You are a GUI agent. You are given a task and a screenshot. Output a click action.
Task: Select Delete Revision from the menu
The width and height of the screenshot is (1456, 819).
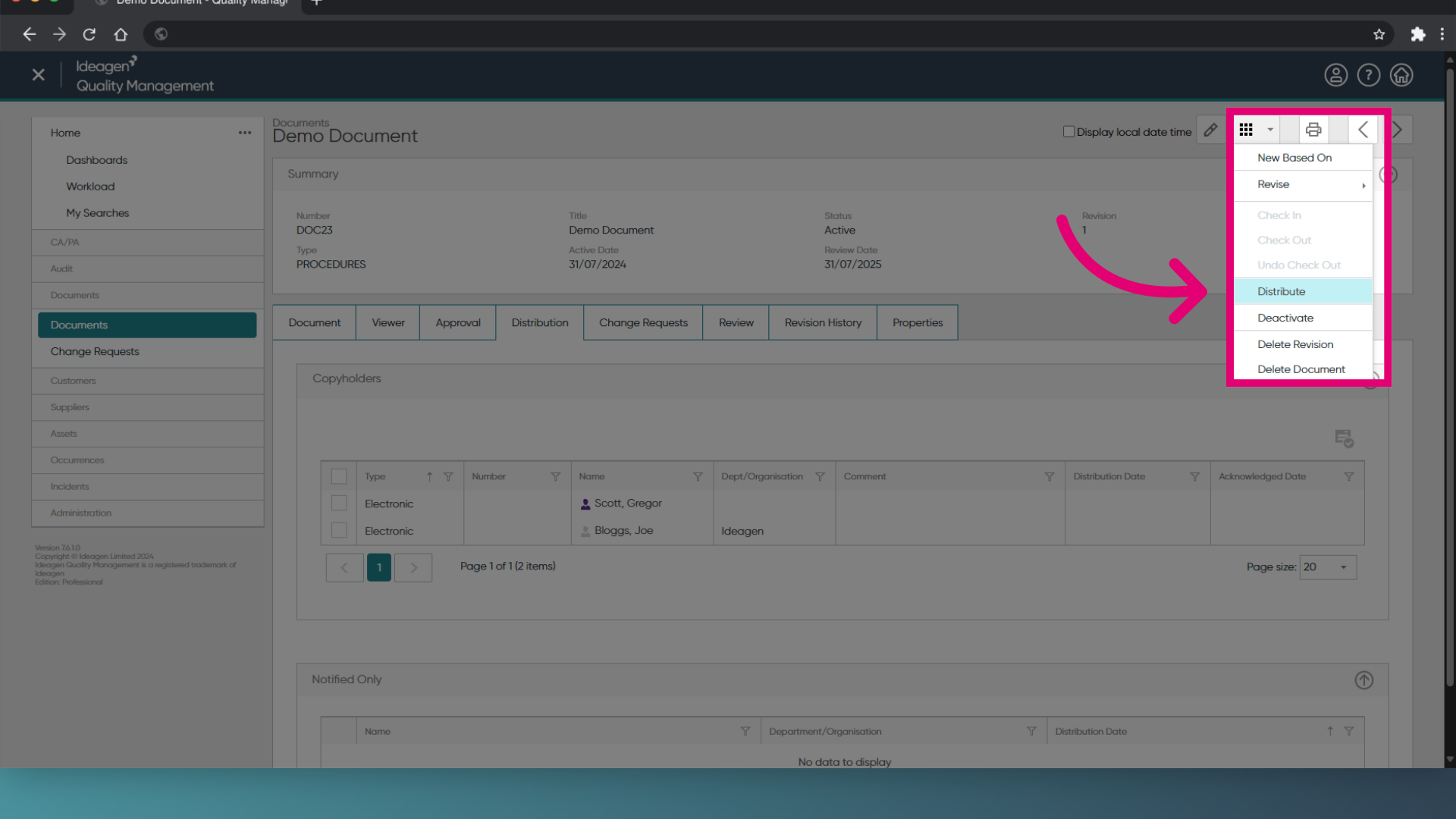[x=1303, y=345]
